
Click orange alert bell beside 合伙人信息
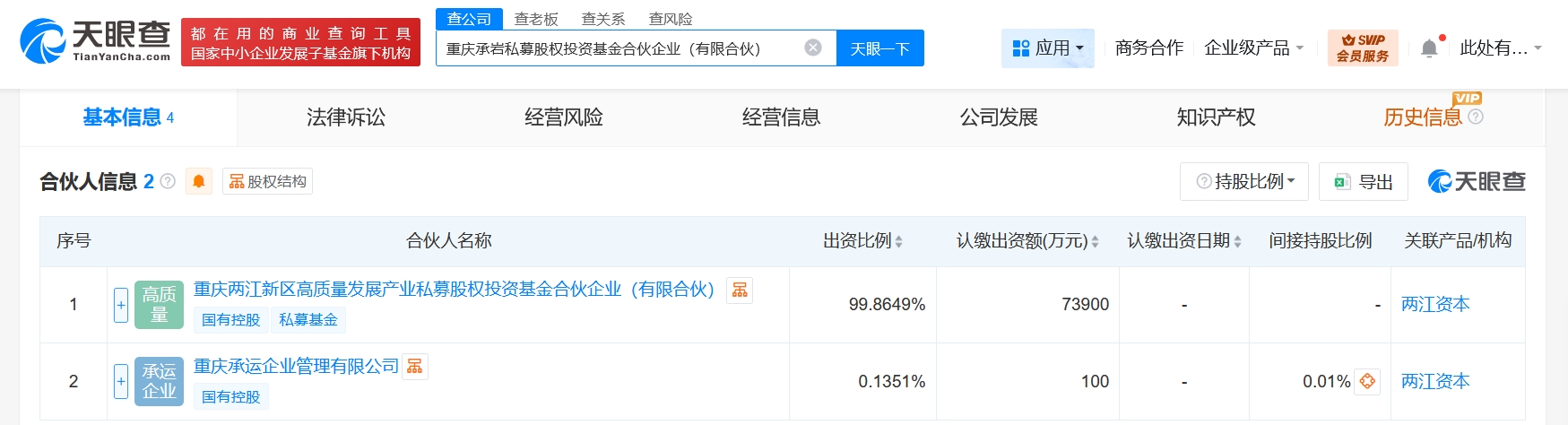(x=198, y=182)
